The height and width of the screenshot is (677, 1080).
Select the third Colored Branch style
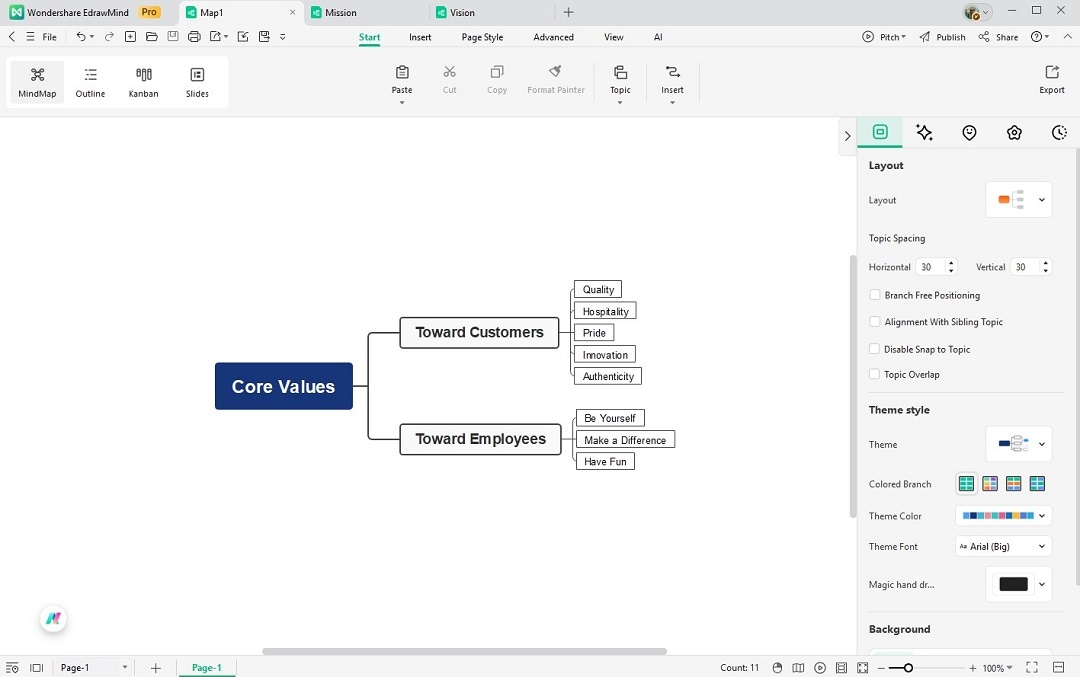click(x=1013, y=483)
